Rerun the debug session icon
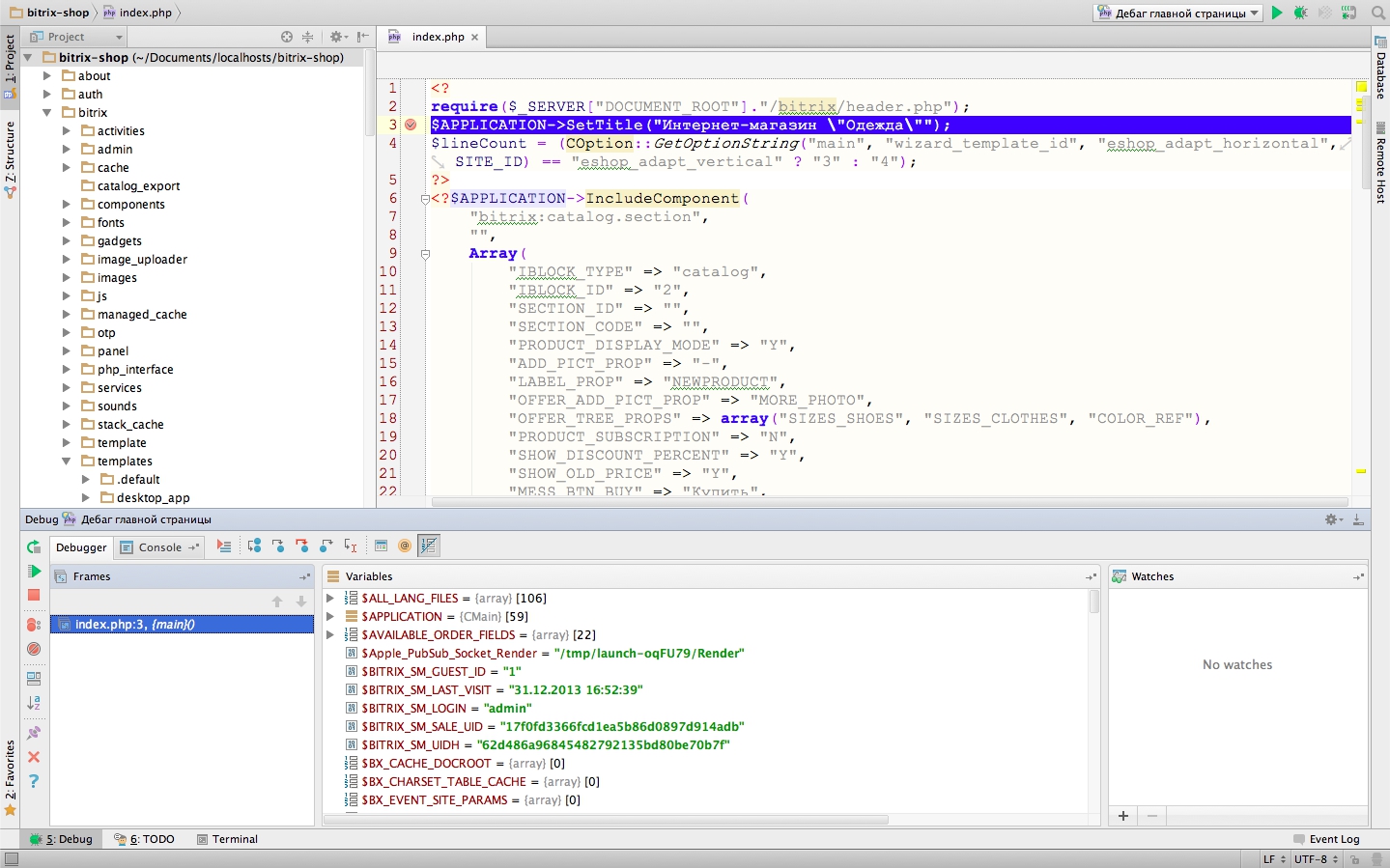Image resolution: width=1390 pixels, height=868 pixels. coord(34,547)
